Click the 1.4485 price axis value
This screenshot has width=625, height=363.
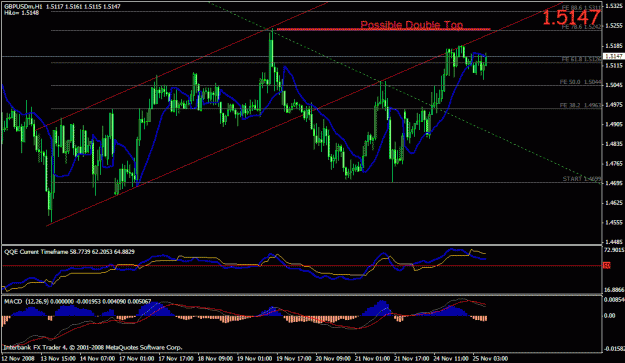(613, 242)
